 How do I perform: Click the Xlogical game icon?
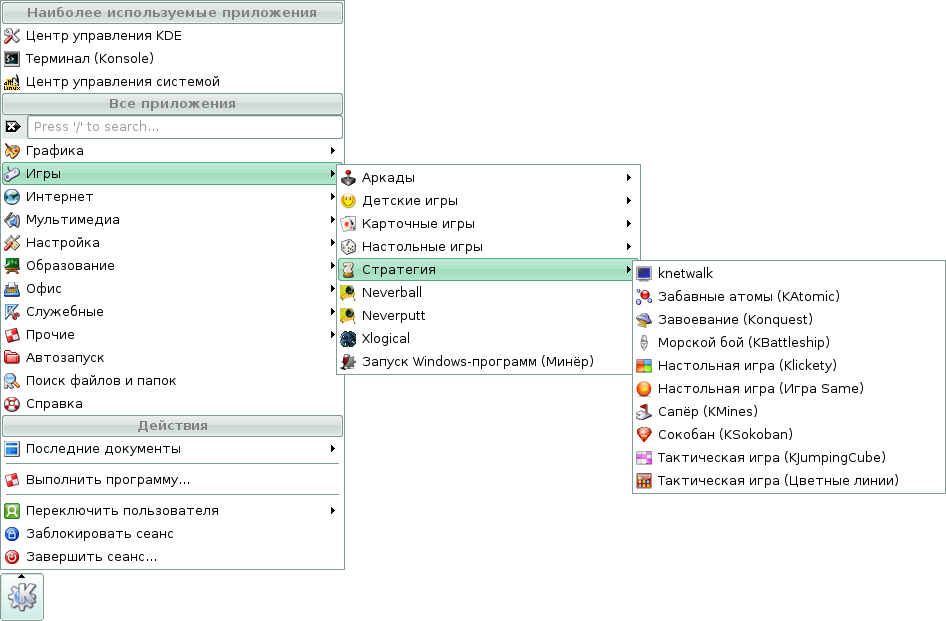point(348,339)
